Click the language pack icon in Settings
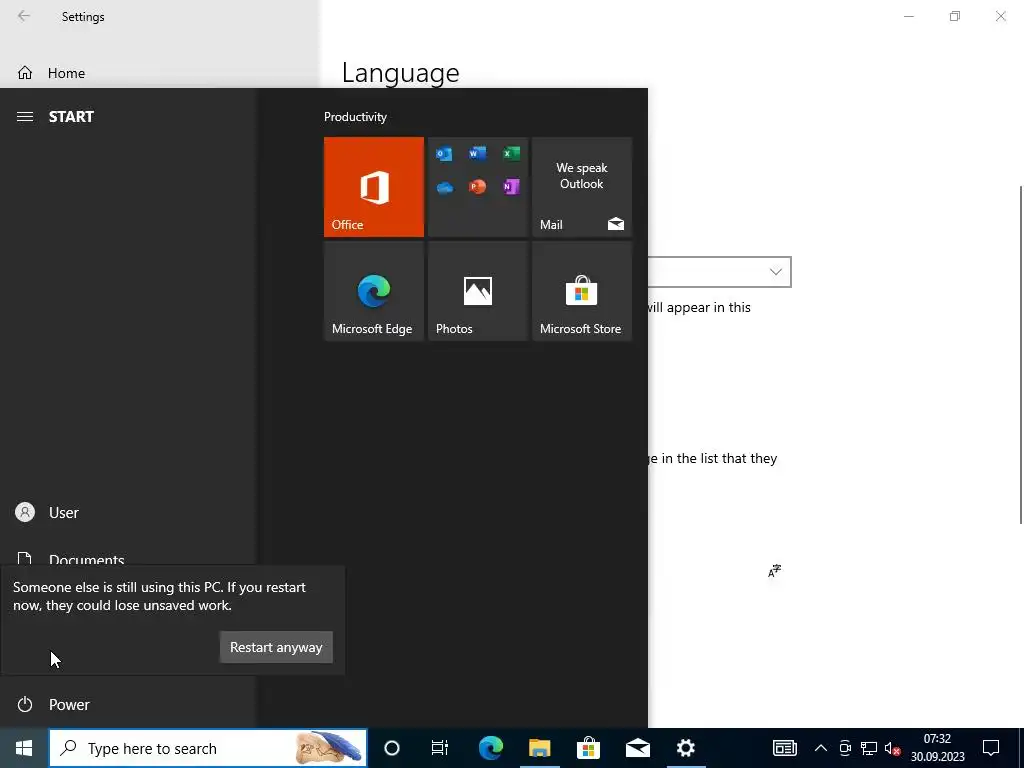The image size is (1024, 768). 775,571
